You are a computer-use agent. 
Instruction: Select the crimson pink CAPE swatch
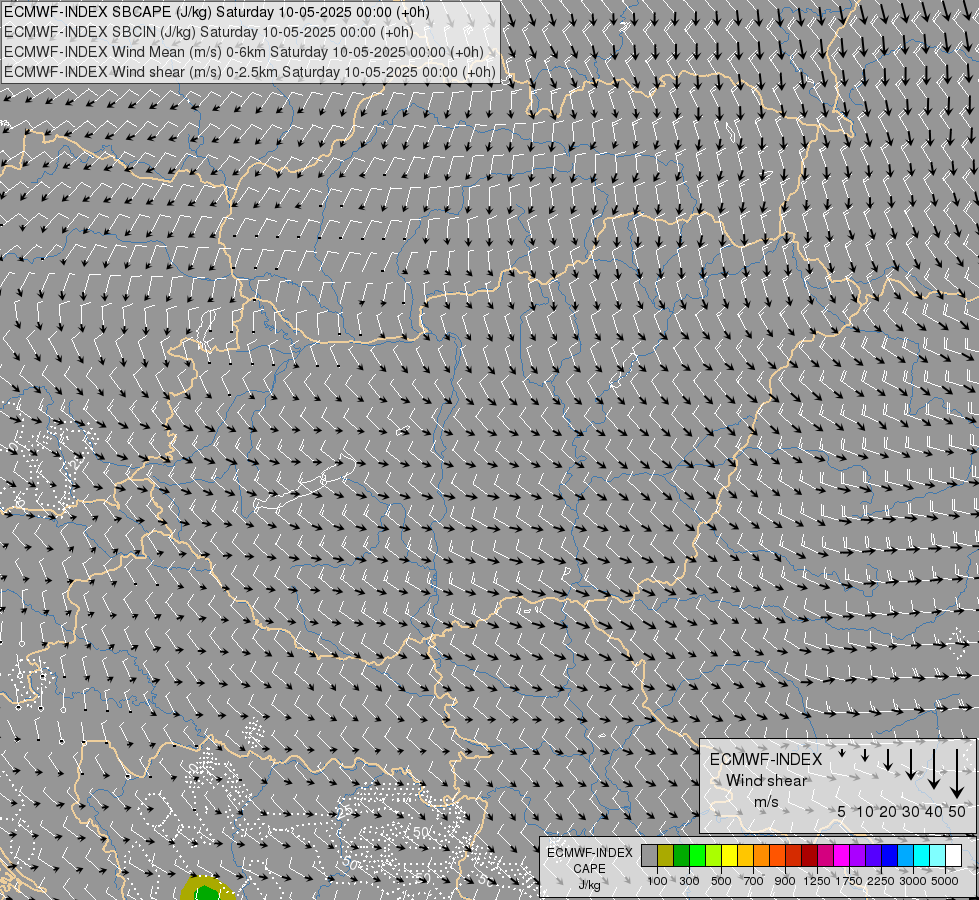tap(825, 855)
